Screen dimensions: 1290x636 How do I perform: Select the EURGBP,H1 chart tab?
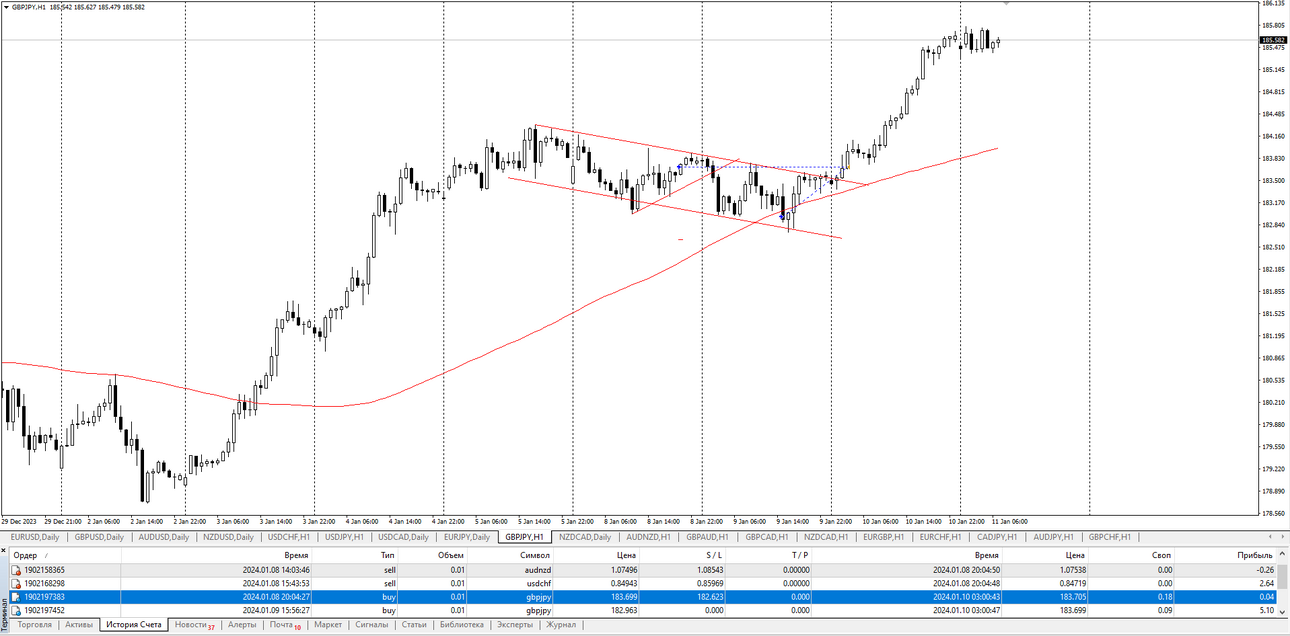[x=884, y=537]
